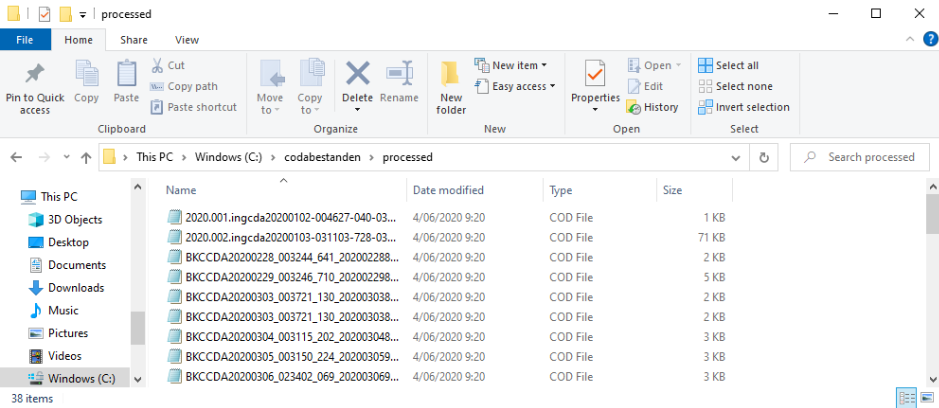The width and height of the screenshot is (939, 408).
Task: Click the blue Help question mark icon
Action: 930,40
